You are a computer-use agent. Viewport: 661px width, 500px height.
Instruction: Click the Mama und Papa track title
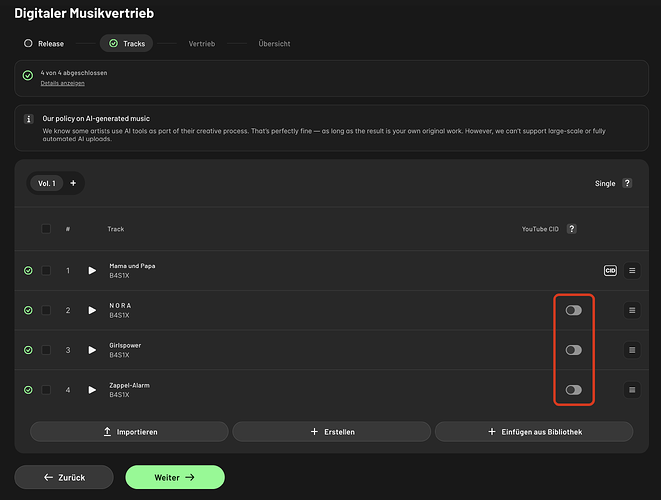pyautogui.click(x=132, y=266)
